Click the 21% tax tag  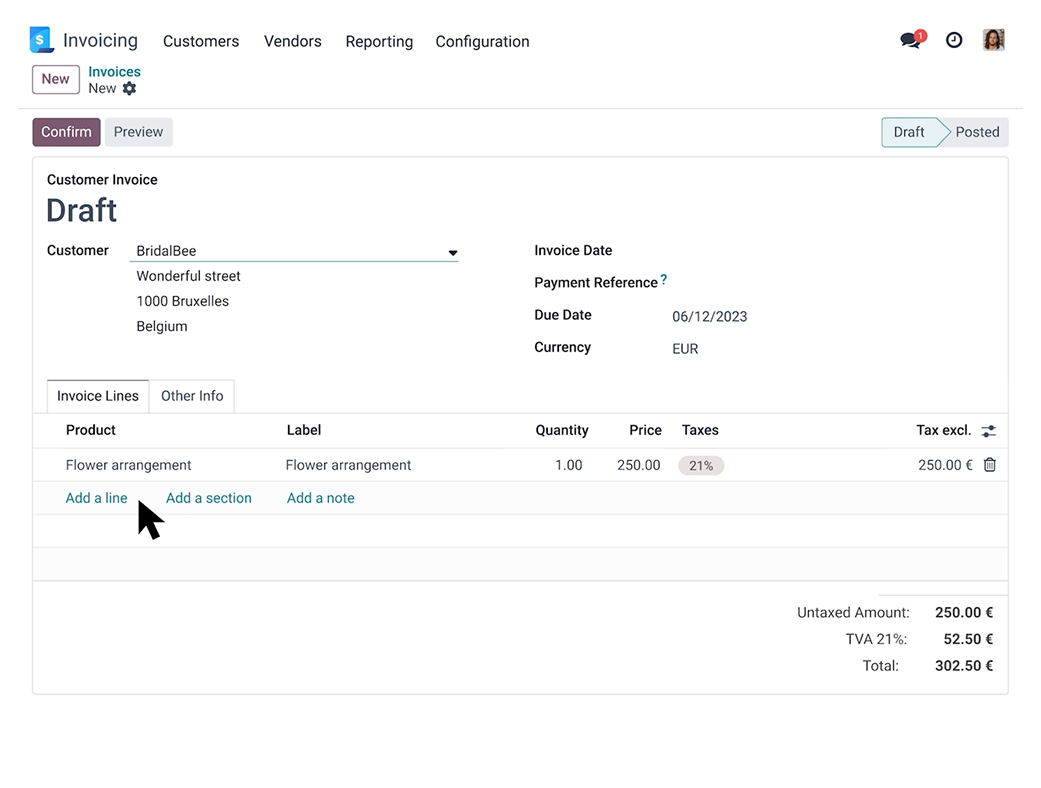click(x=701, y=465)
